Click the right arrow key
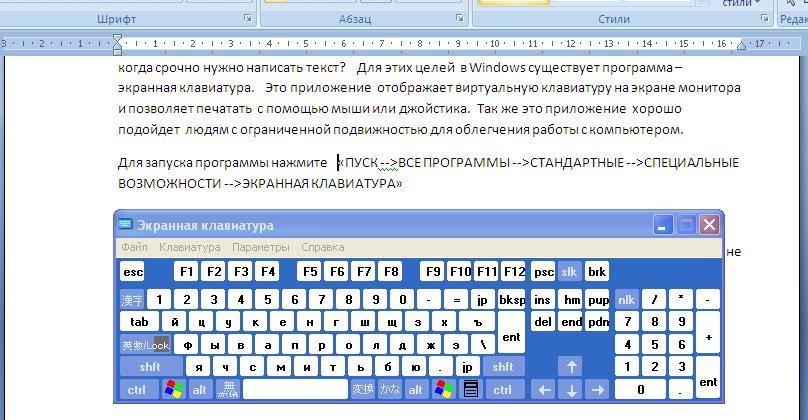This screenshot has width=808, height=420. point(598,390)
